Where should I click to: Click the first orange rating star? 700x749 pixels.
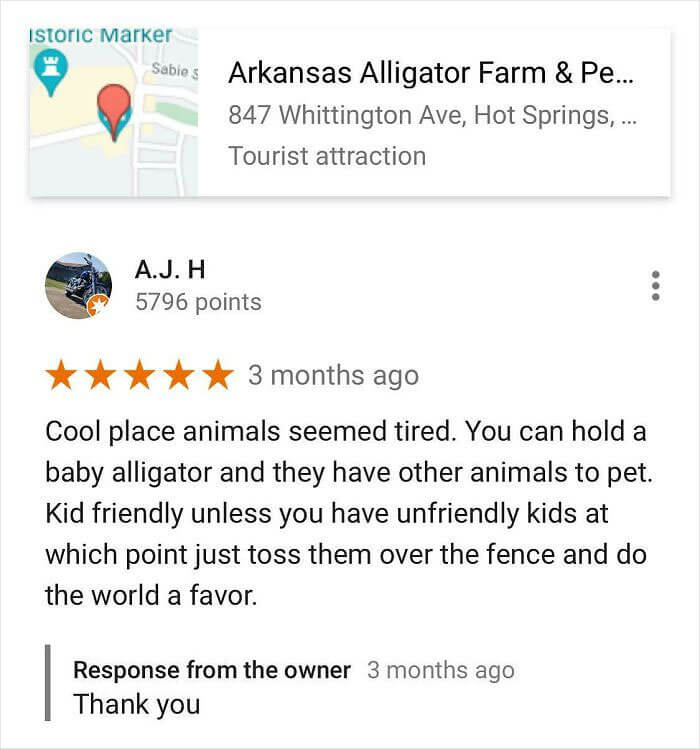tap(62, 375)
